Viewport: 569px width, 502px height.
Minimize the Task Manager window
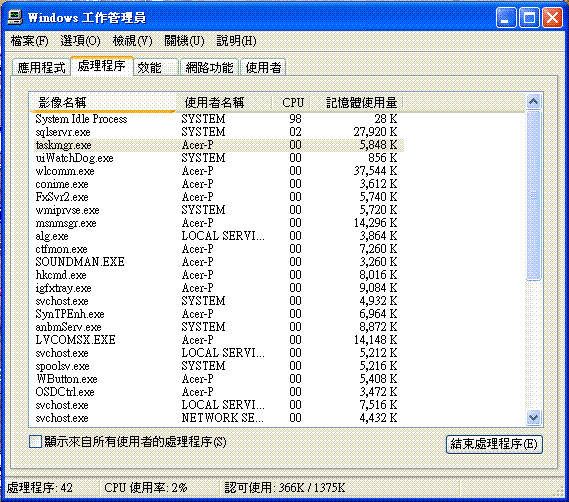(x=505, y=17)
